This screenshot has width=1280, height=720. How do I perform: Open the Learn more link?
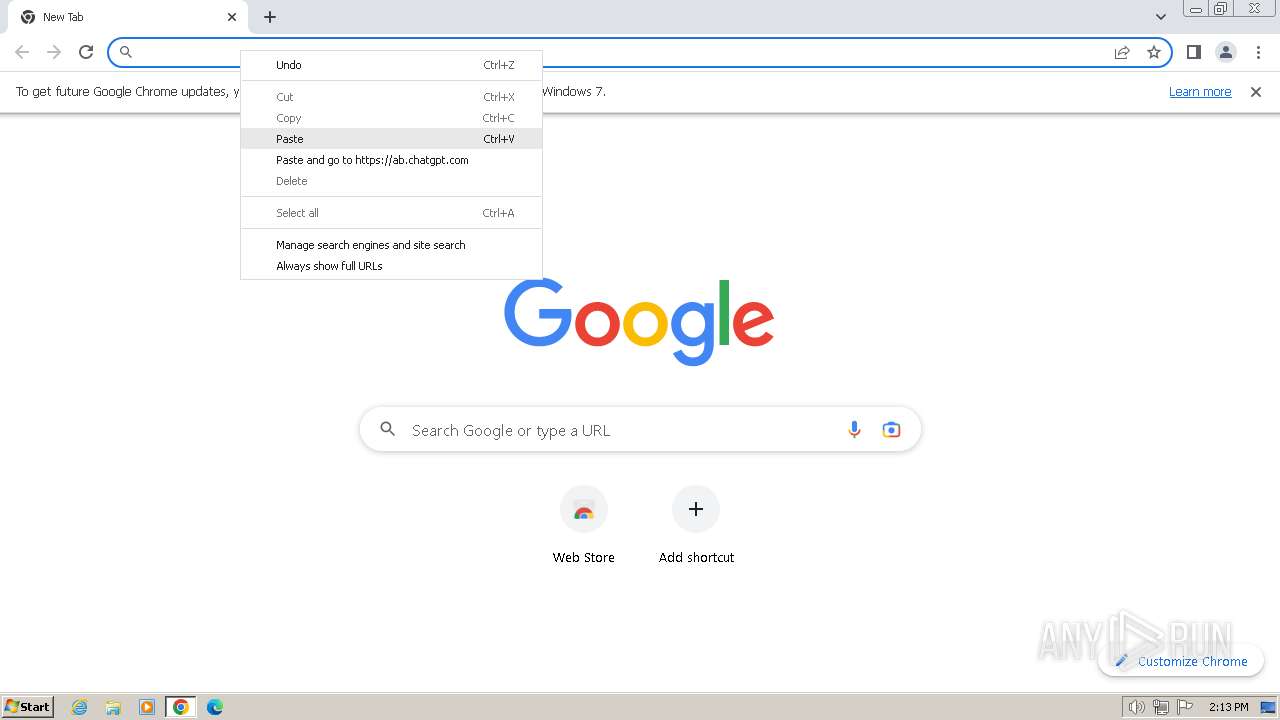coord(1200,92)
